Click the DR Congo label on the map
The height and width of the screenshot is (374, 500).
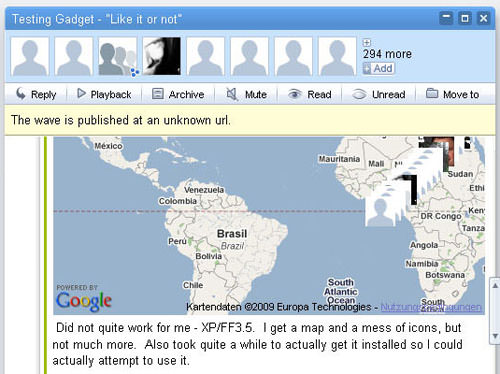[x=441, y=216]
